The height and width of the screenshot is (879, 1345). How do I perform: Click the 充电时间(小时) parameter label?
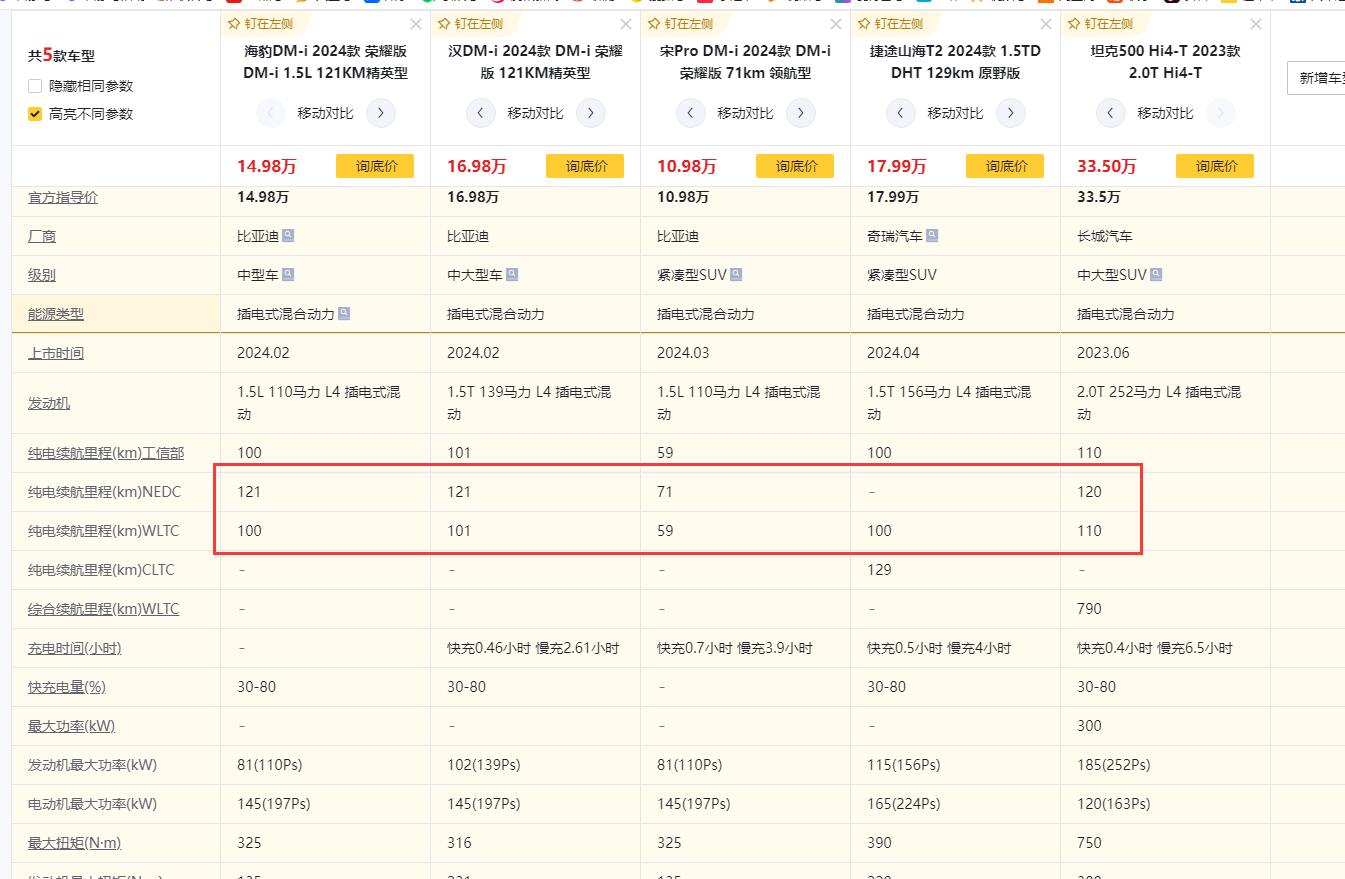74,648
